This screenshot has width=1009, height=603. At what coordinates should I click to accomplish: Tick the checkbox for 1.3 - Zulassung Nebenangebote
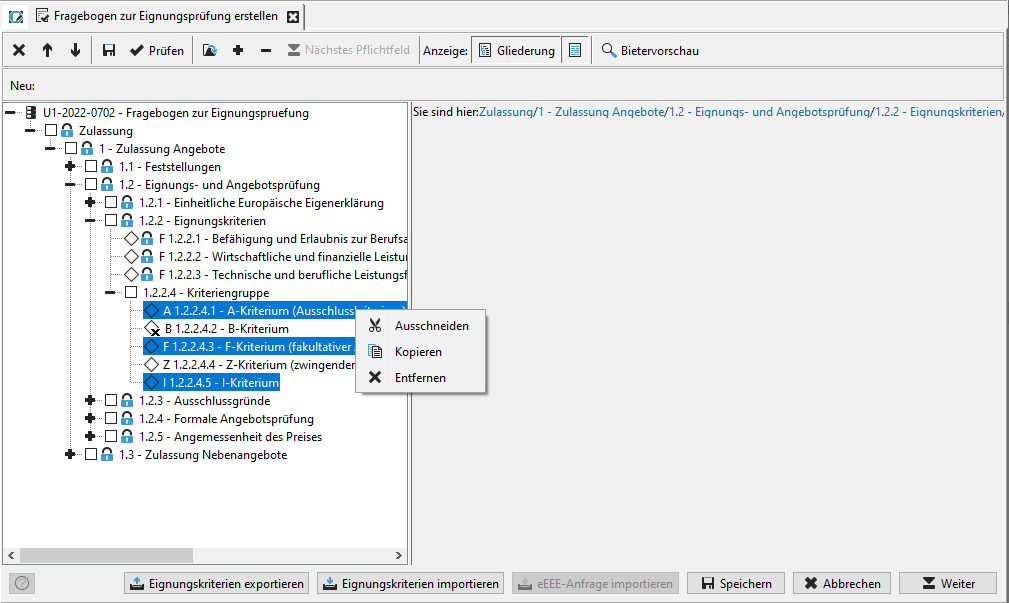[91, 455]
